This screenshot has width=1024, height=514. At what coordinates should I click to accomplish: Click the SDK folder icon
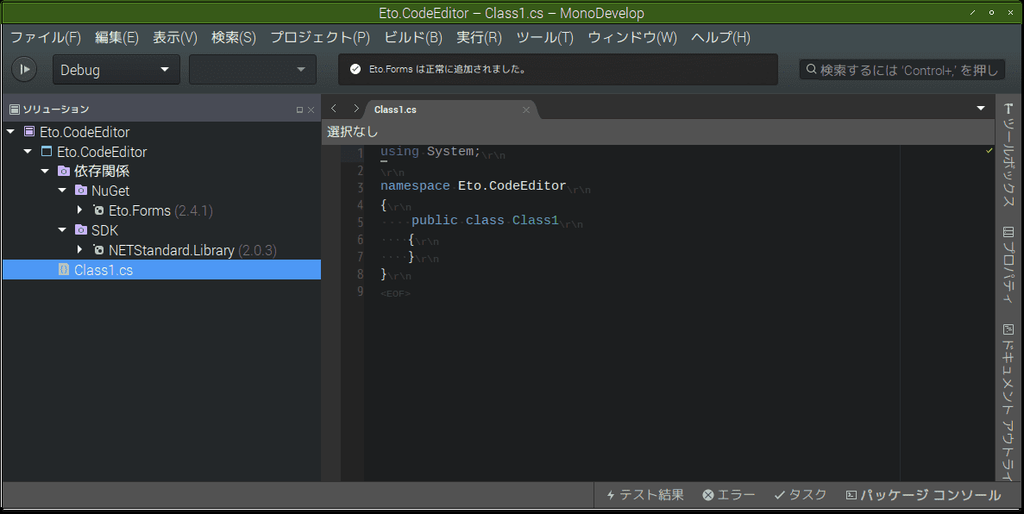81,230
